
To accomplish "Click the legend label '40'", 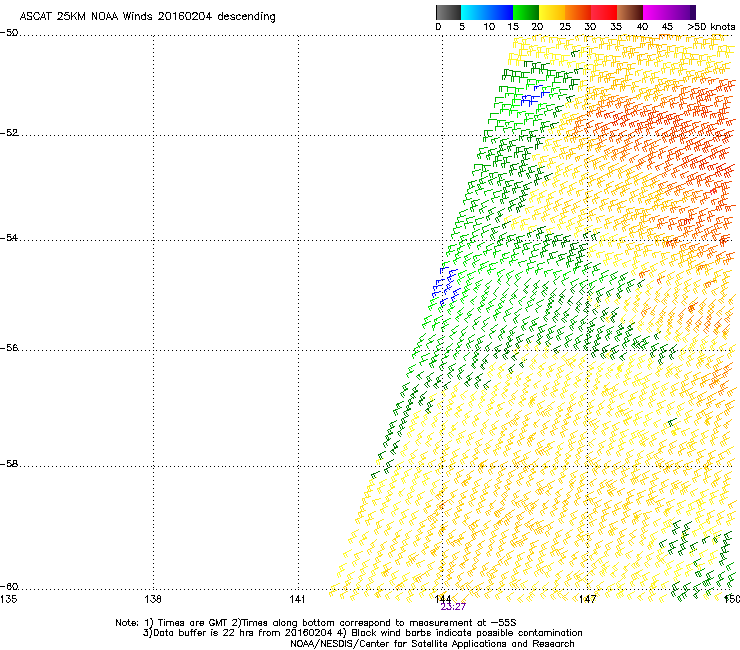I will 642,27.
